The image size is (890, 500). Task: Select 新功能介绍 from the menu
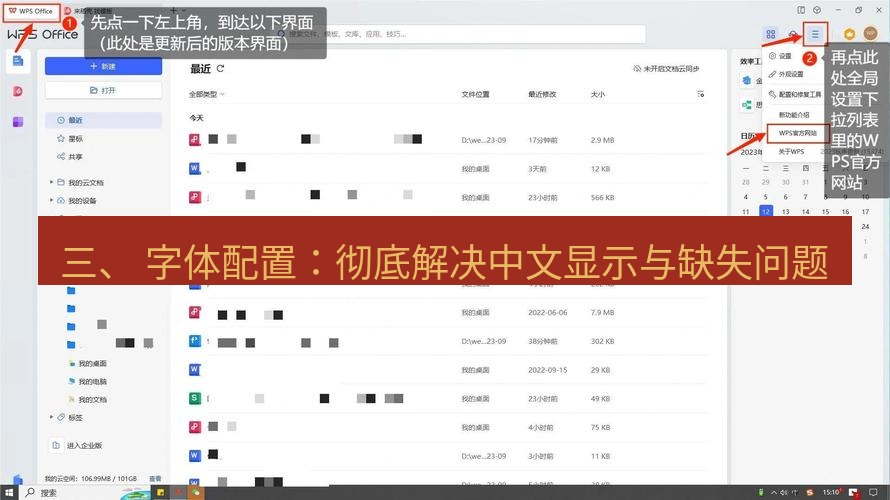pyautogui.click(x=794, y=115)
